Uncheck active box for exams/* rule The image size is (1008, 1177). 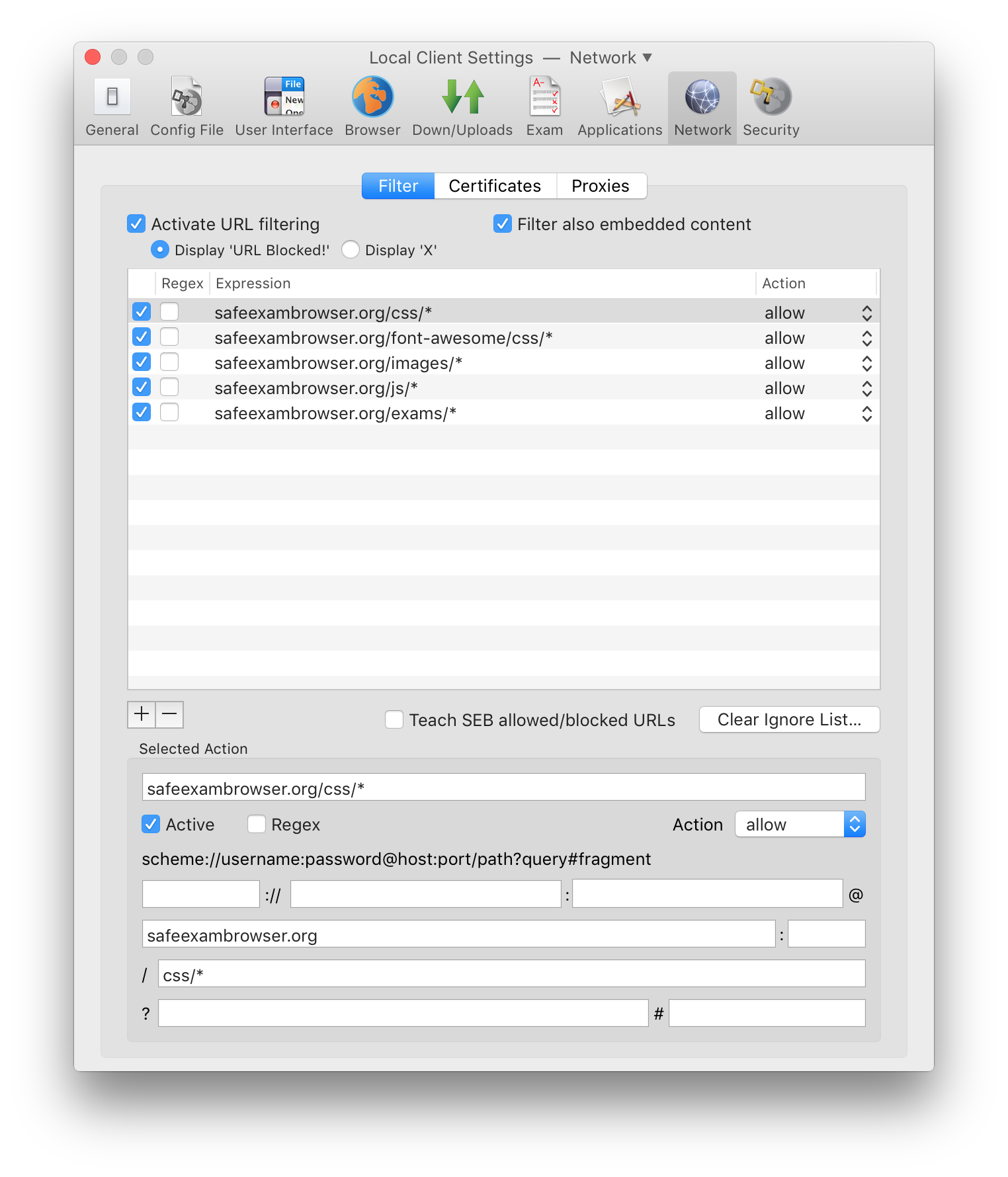(142, 412)
